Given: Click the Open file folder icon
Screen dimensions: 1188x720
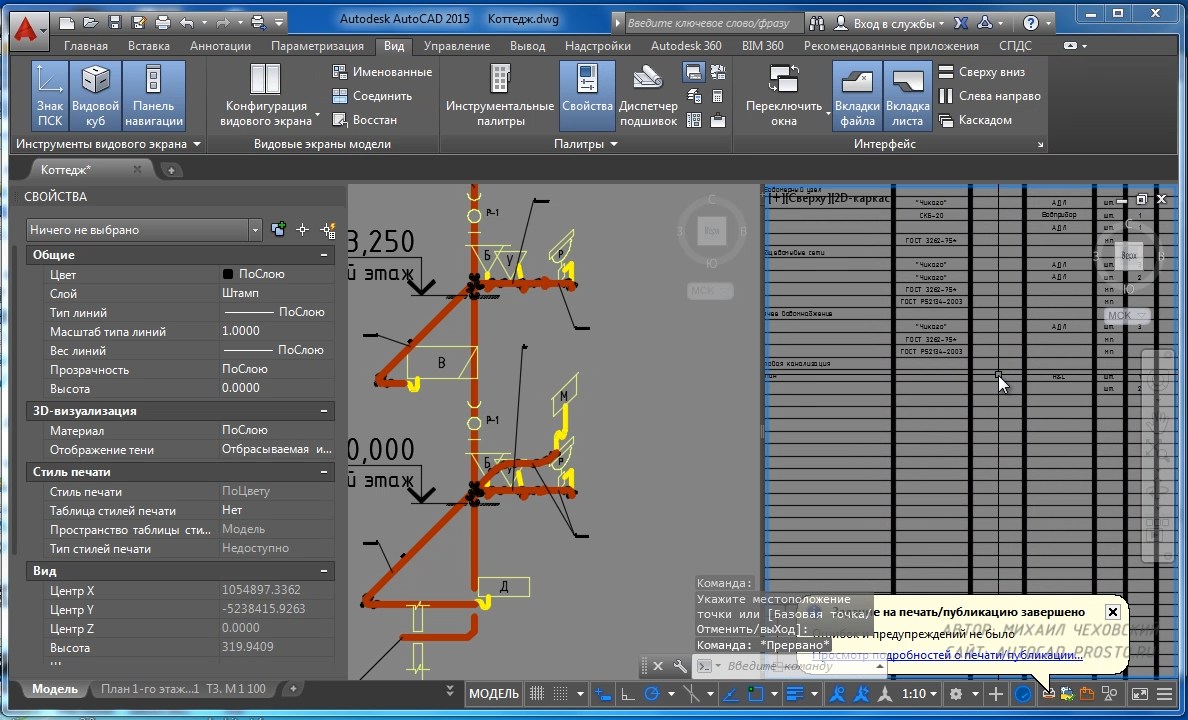Looking at the screenshot, I should tap(91, 22).
